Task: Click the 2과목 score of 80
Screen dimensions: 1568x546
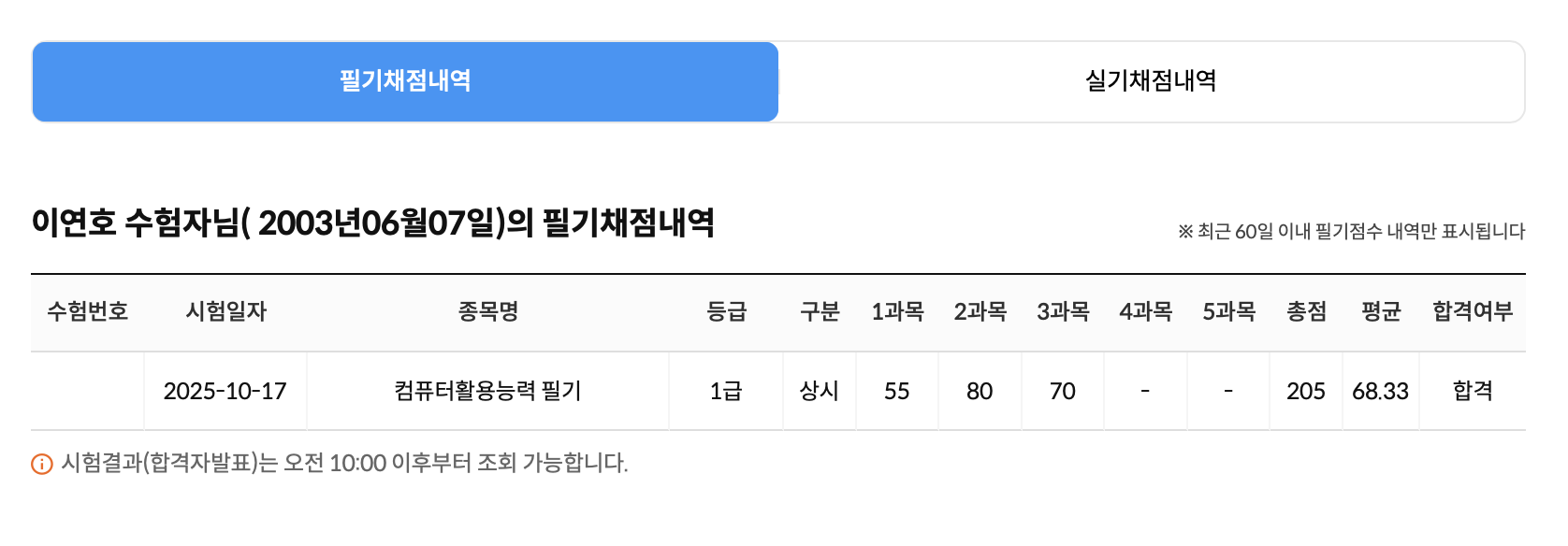Action: click(x=979, y=391)
